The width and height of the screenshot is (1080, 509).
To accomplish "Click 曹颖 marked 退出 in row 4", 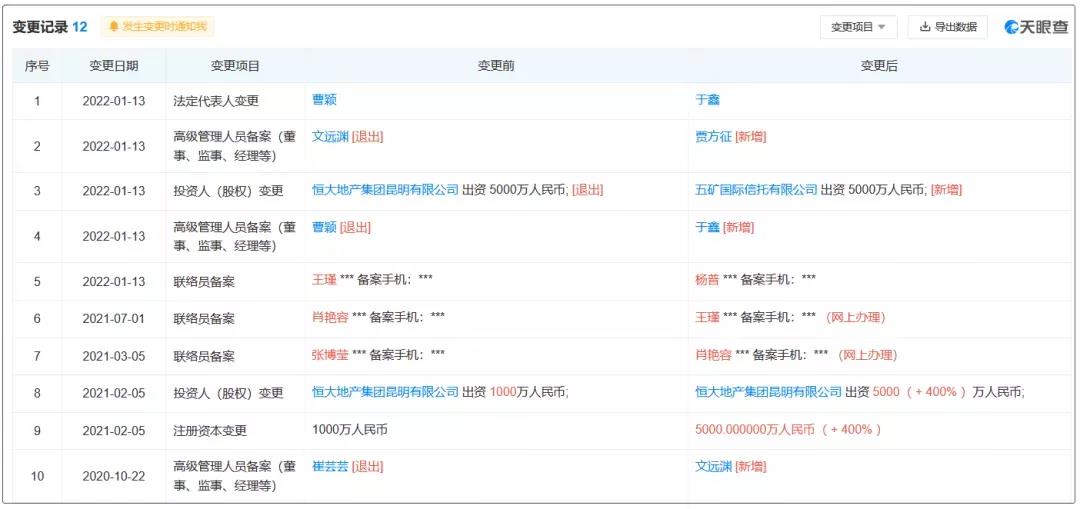I will pos(324,227).
